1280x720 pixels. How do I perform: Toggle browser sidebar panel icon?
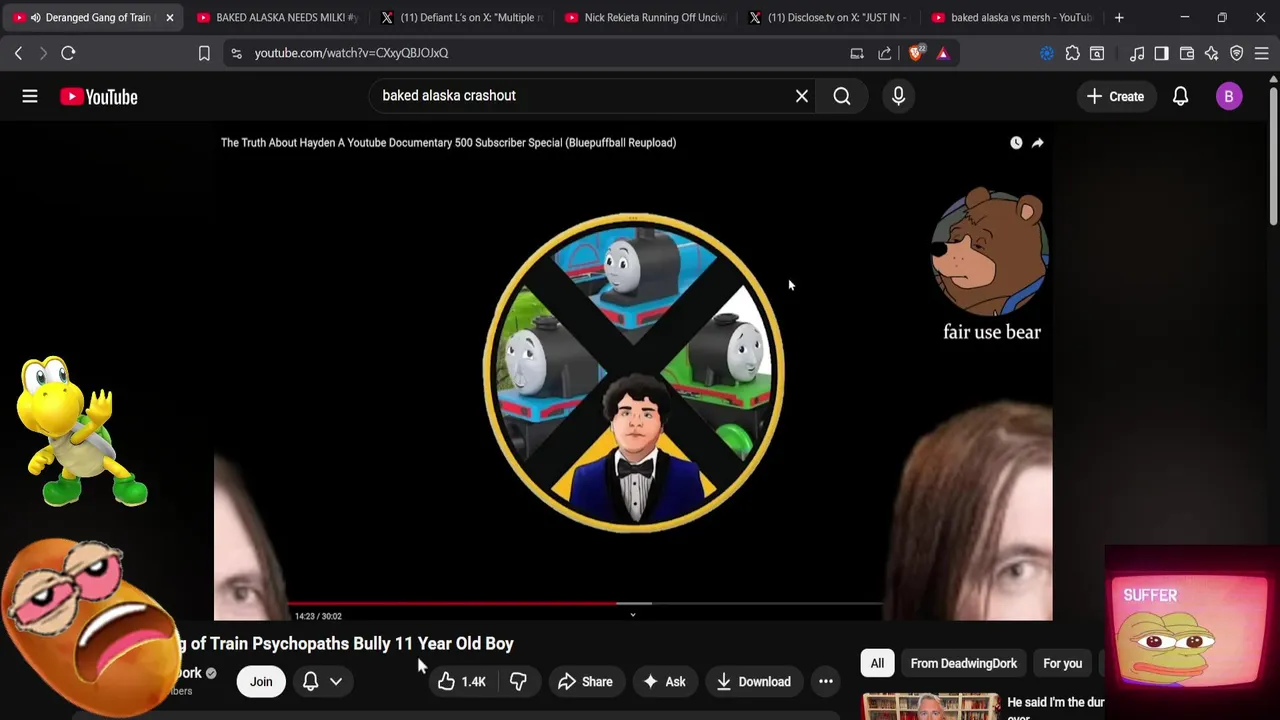1161,53
